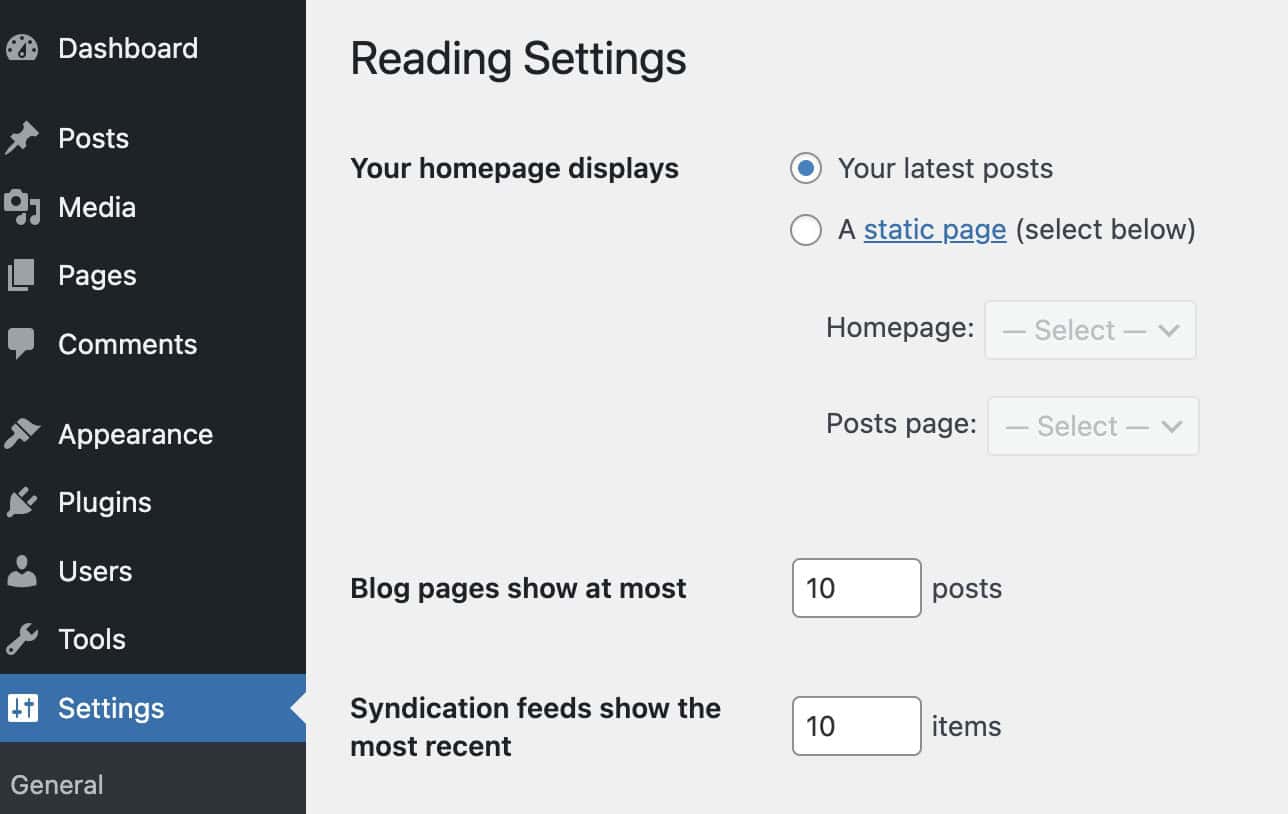Select the Posts pushpin icon

(22, 137)
